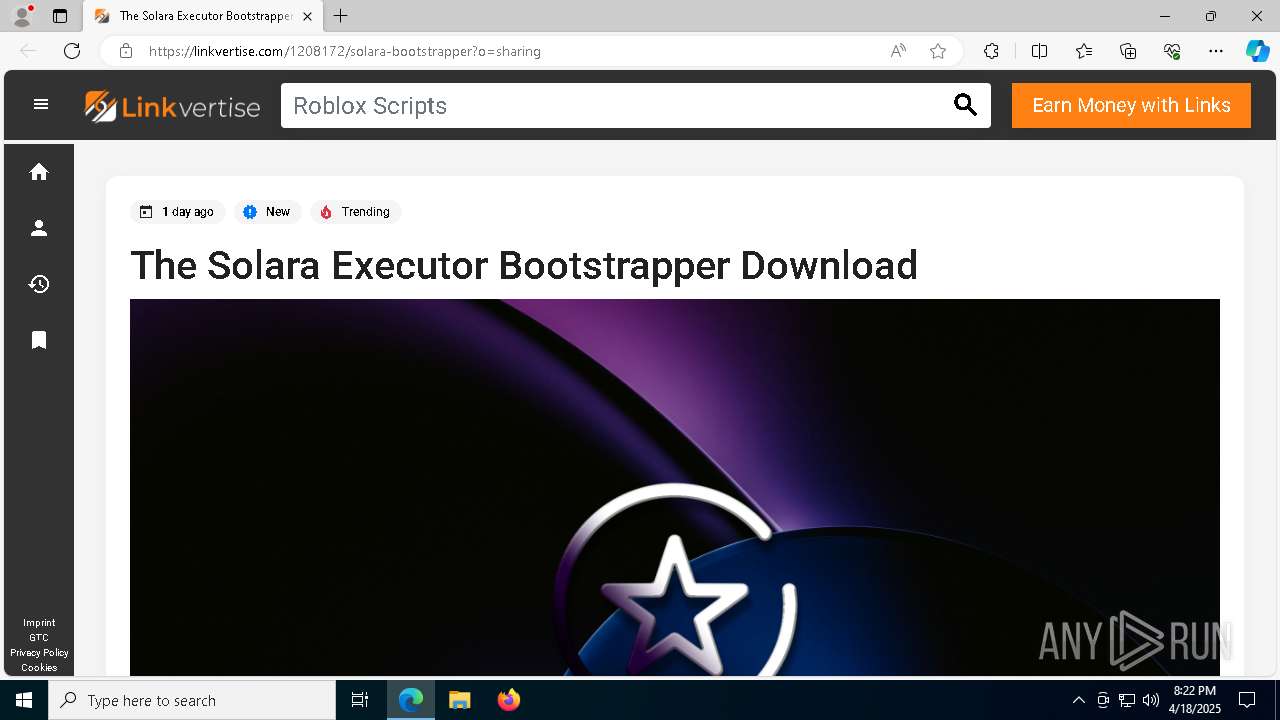
Task: Open a new browser tab
Action: (341, 16)
